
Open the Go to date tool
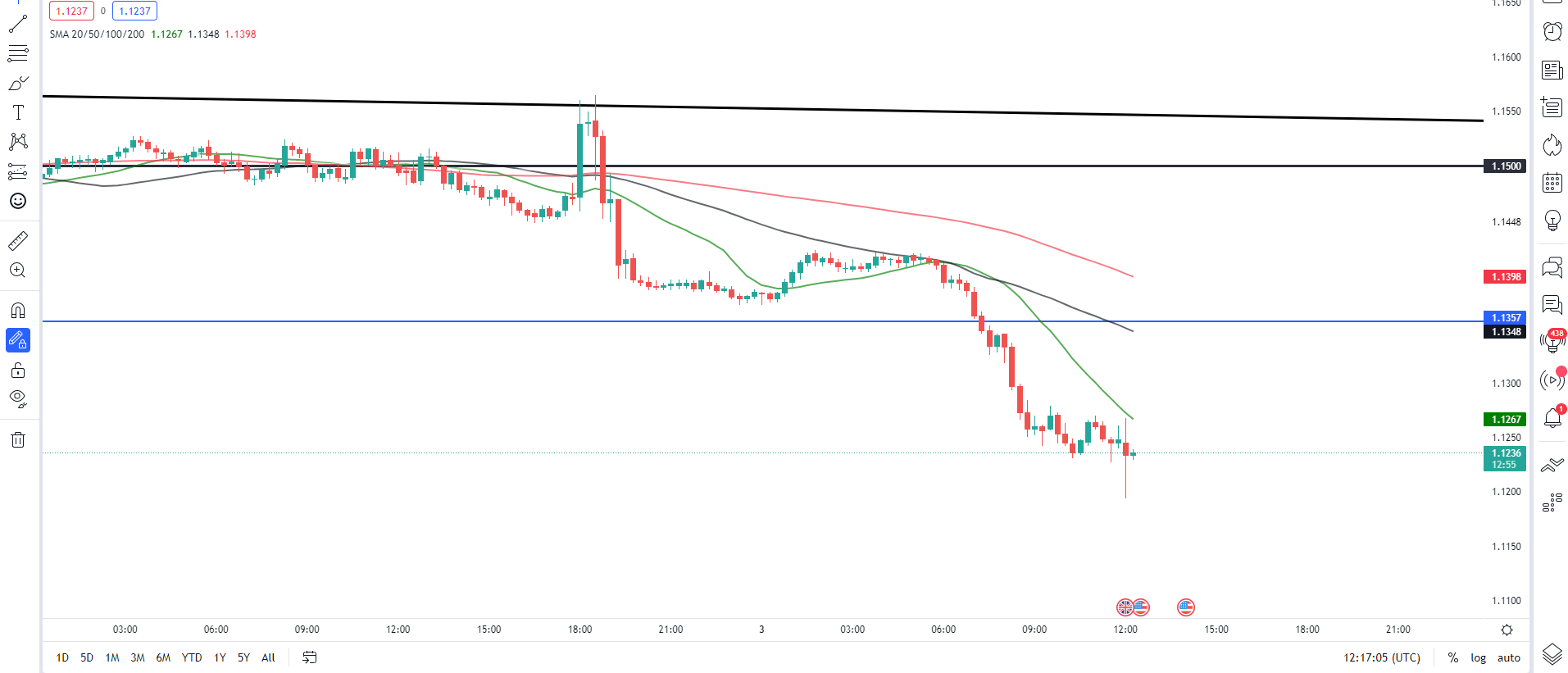click(309, 657)
